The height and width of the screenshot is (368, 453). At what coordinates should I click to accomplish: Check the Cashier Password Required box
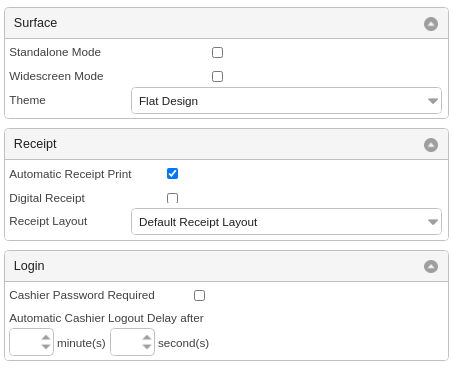199,295
